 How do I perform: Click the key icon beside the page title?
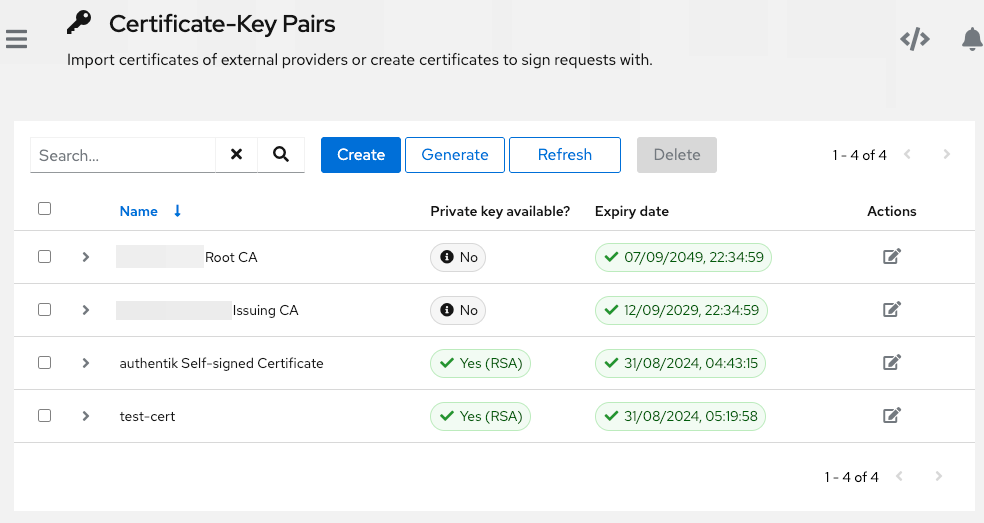coord(79,23)
